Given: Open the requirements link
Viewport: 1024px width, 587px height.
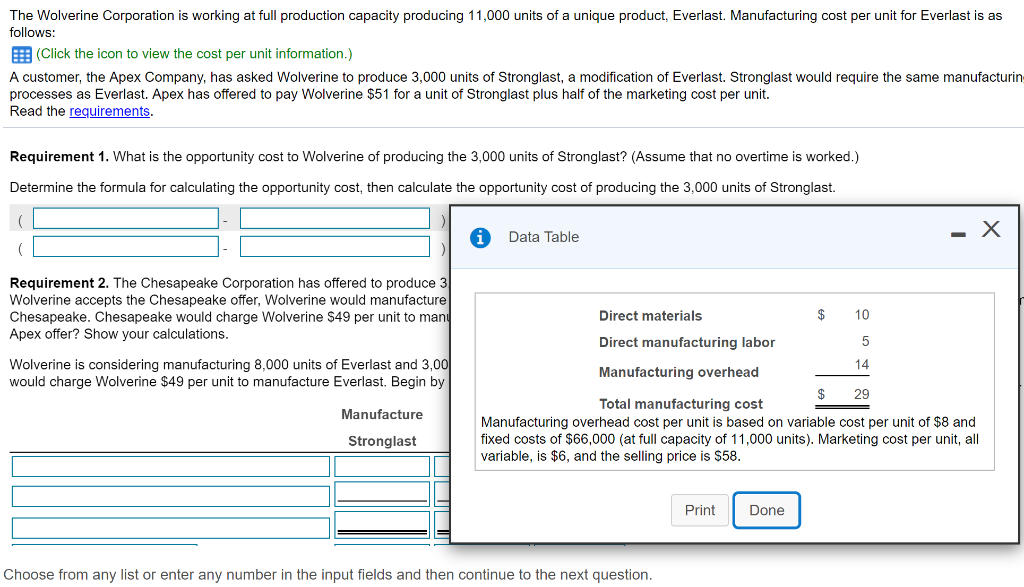Looking at the screenshot, I should (110, 112).
